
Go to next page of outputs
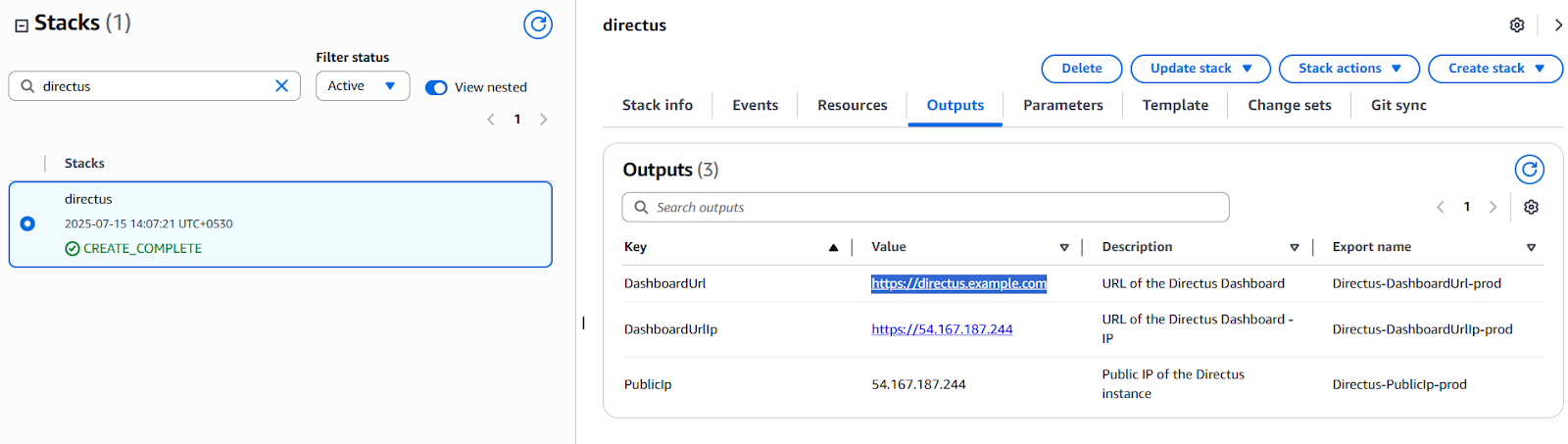tap(1494, 207)
